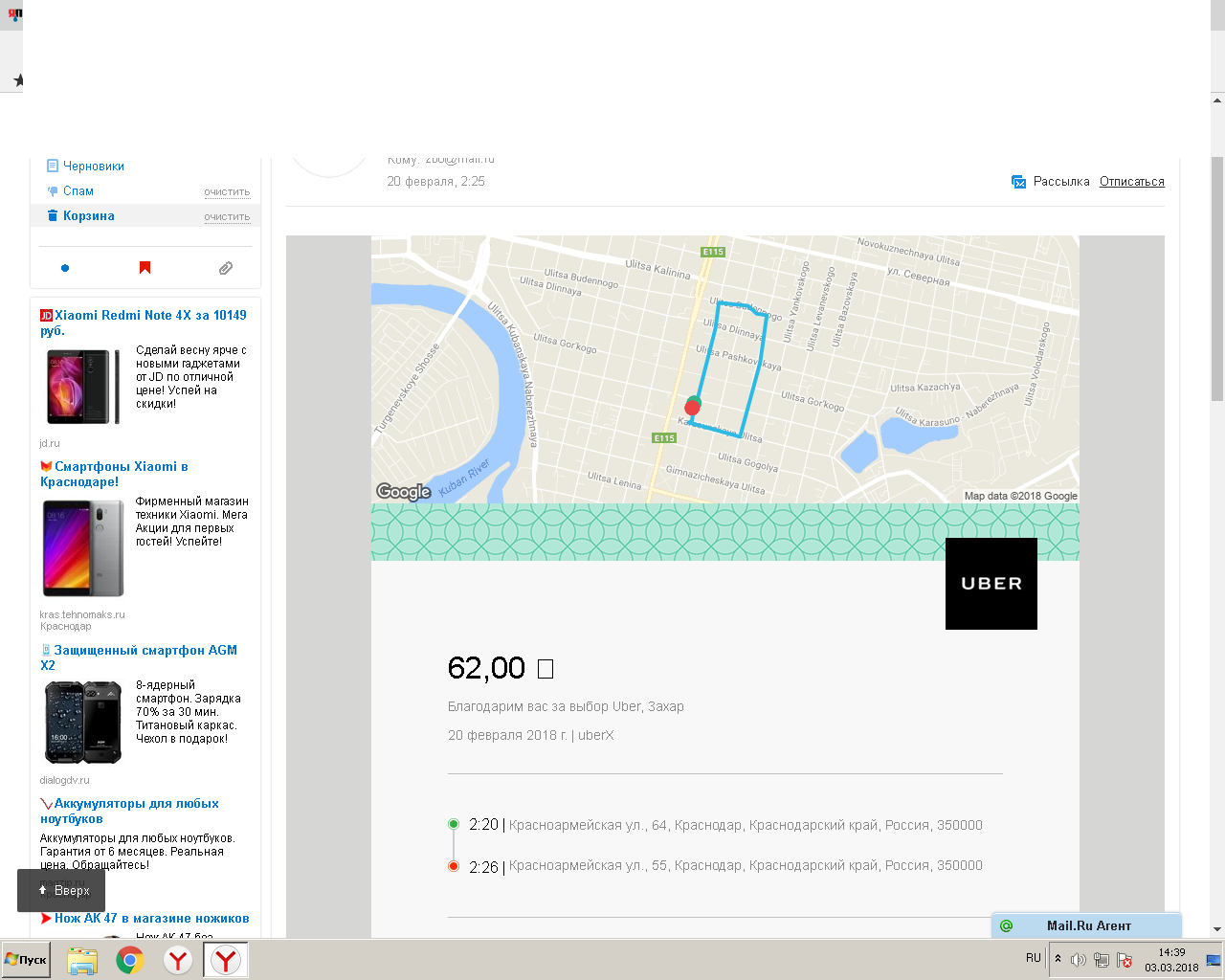Click the Корзина trash bin icon
The height and width of the screenshot is (980, 1225).
[x=53, y=215]
